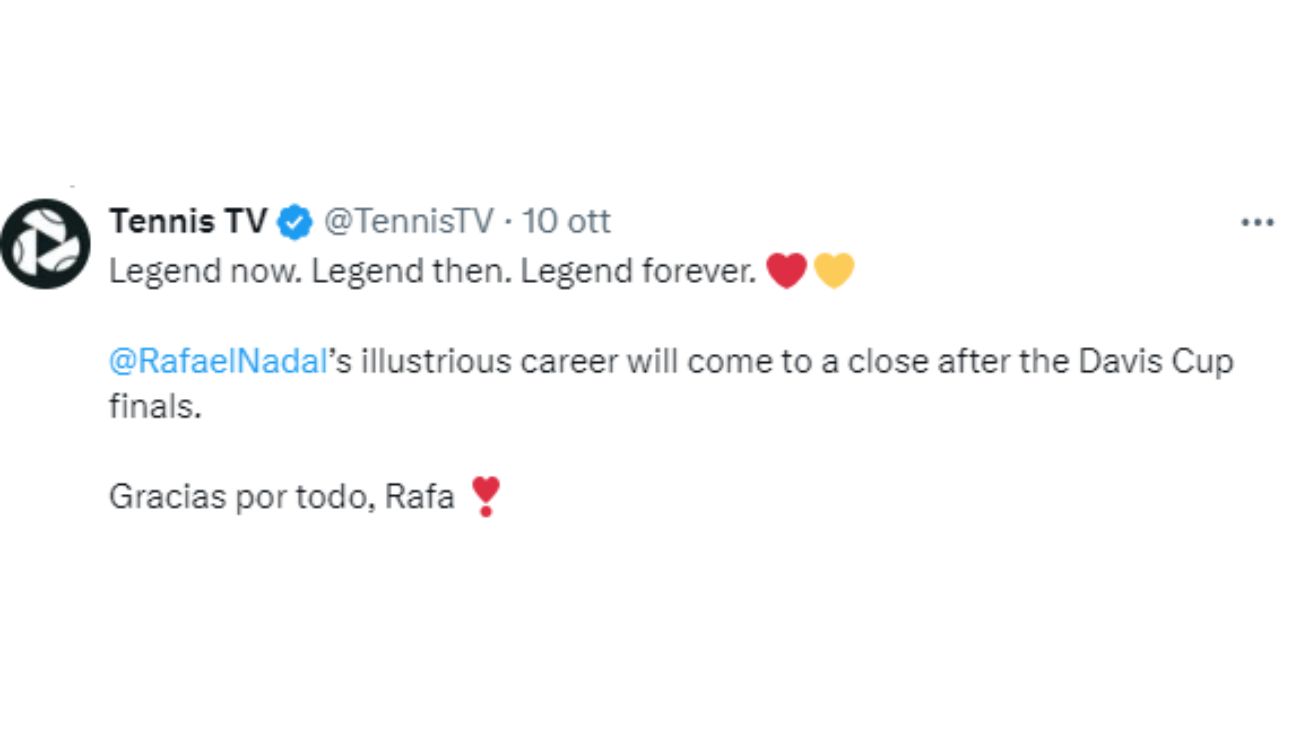This screenshot has height=730, width=1300.
Task: Click the @TennisTV handle
Action: click(409, 221)
